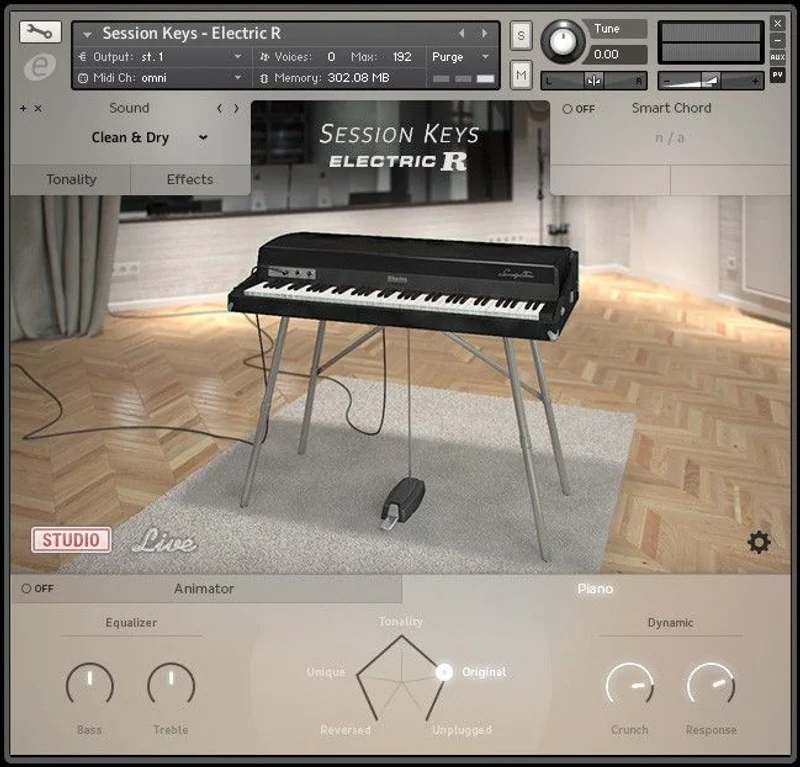800x767 pixels.
Task: Click the x icon beside Sound
Action: (x=38, y=108)
